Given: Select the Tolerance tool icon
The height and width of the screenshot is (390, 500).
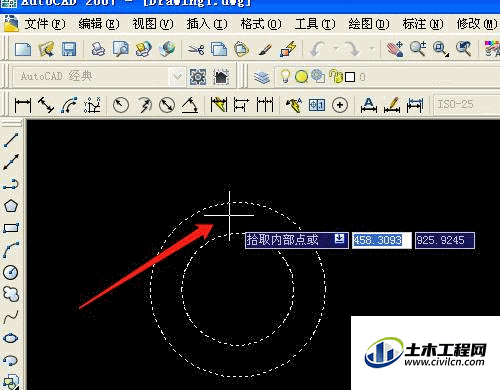Looking at the screenshot, I should [x=317, y=105].
